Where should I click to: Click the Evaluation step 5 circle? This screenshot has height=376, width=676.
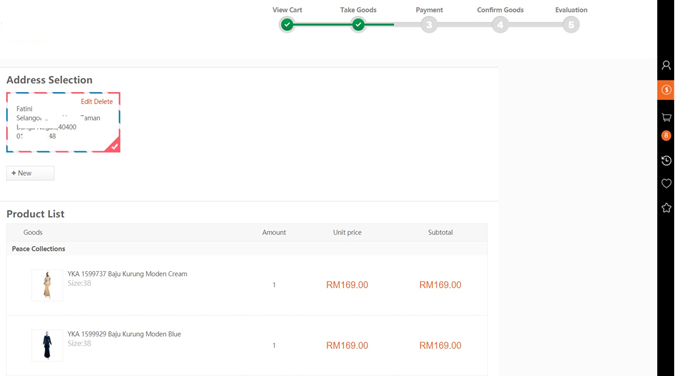click(571, 25)
